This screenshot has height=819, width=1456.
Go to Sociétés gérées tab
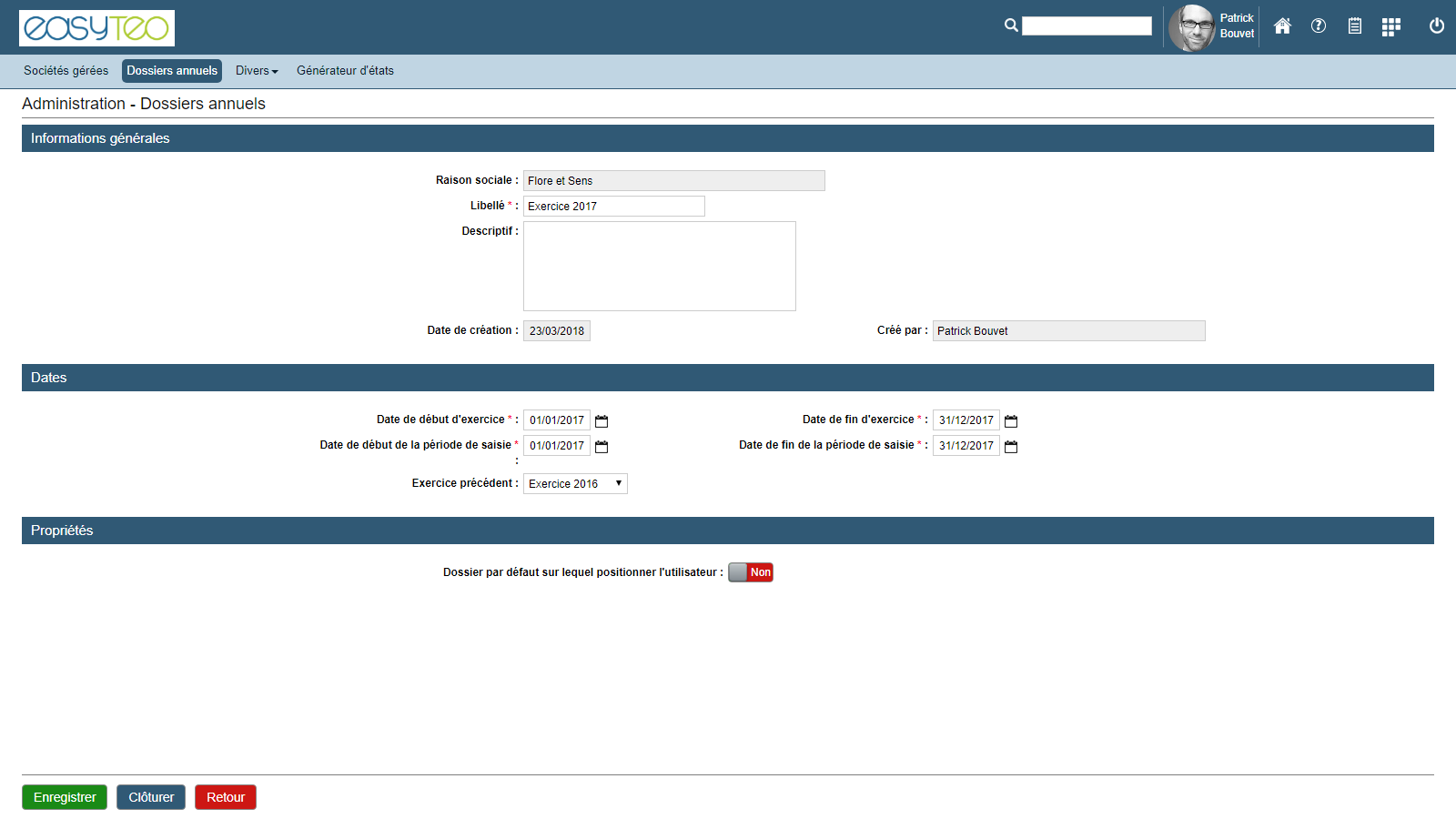[66, 71]
